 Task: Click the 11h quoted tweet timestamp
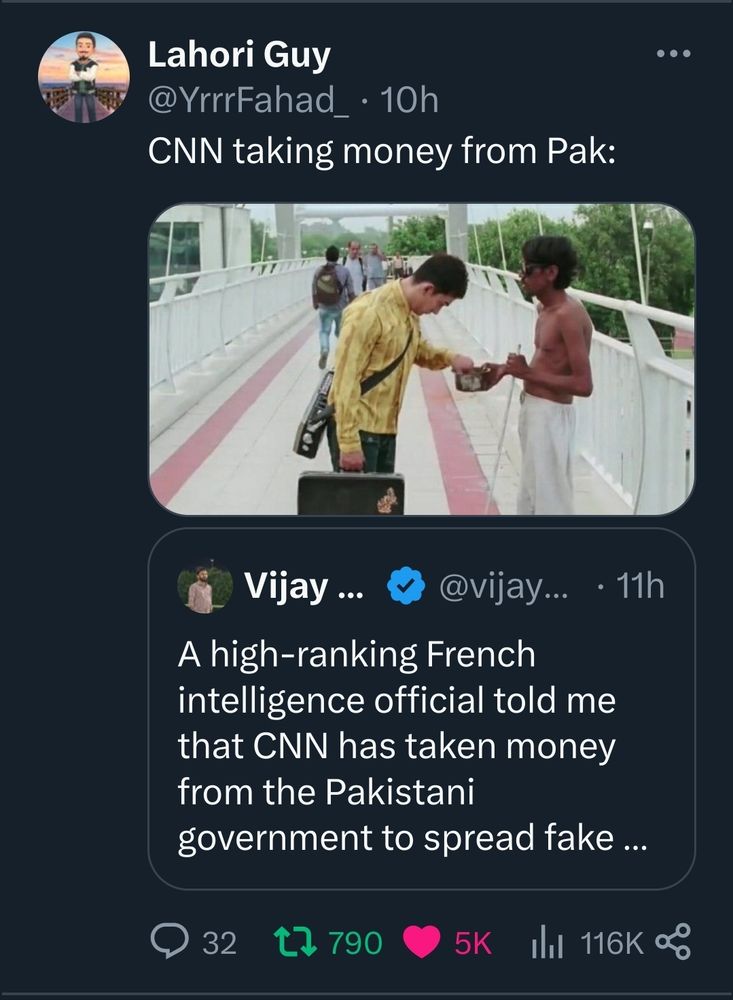point(640,587)
